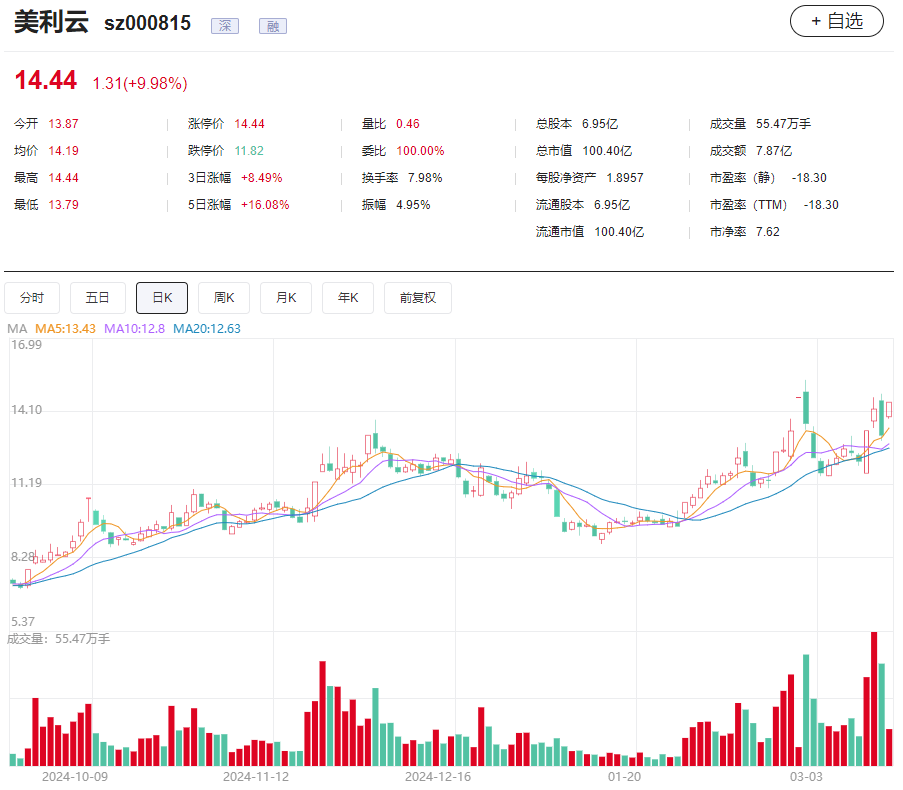Click the 16.99 price axis label
Screen dimensions: 903x790
pyautogui.click(x=26, y=345)
